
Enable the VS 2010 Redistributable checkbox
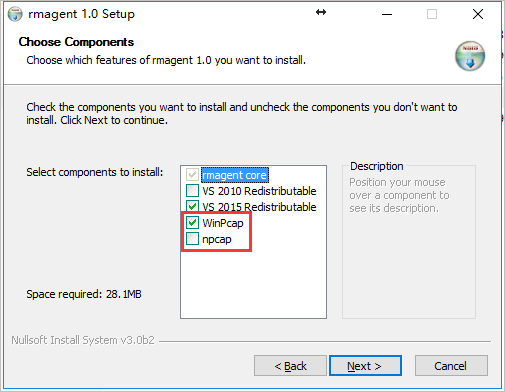click(192, 191)
